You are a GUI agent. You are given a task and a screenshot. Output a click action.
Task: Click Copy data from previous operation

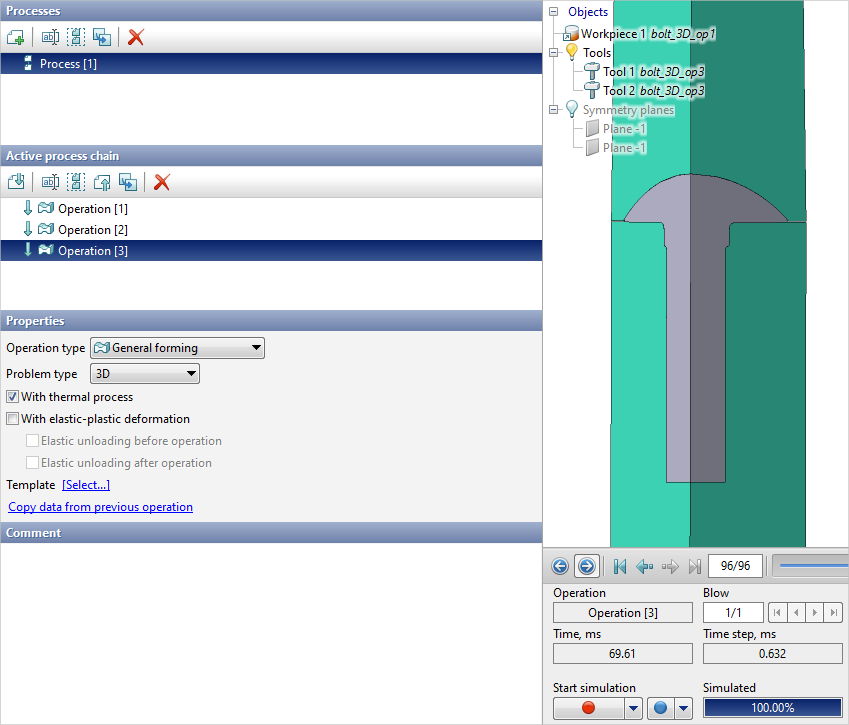point(100,507)
